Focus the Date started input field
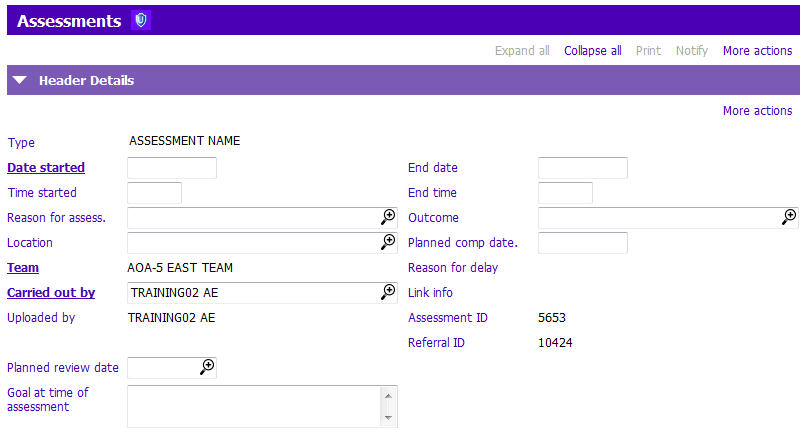Image resolution: width=805 pixels, height=433 pixels. pos(172,168)
